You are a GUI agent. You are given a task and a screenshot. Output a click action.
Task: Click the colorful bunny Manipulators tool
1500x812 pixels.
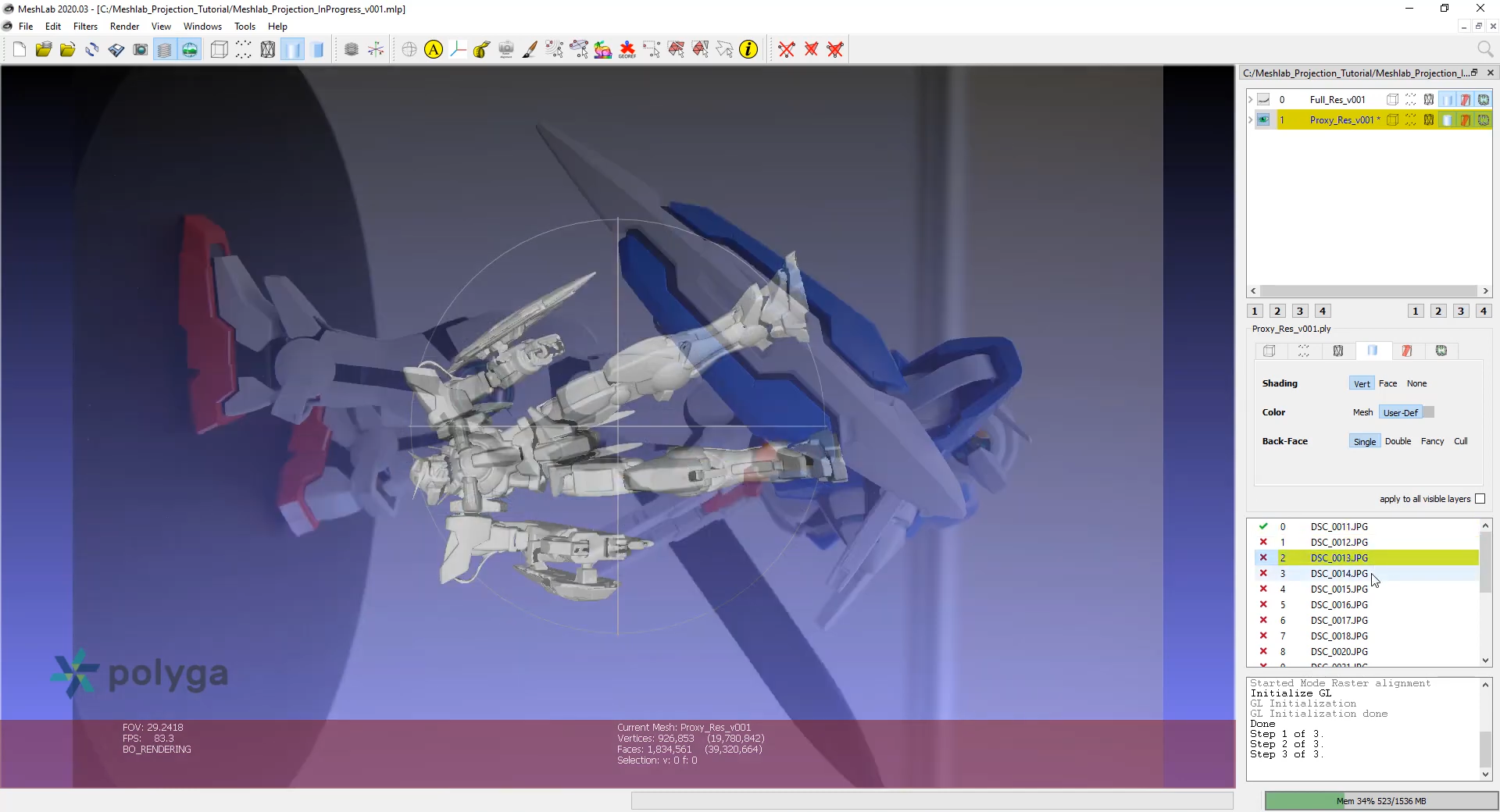603,50
